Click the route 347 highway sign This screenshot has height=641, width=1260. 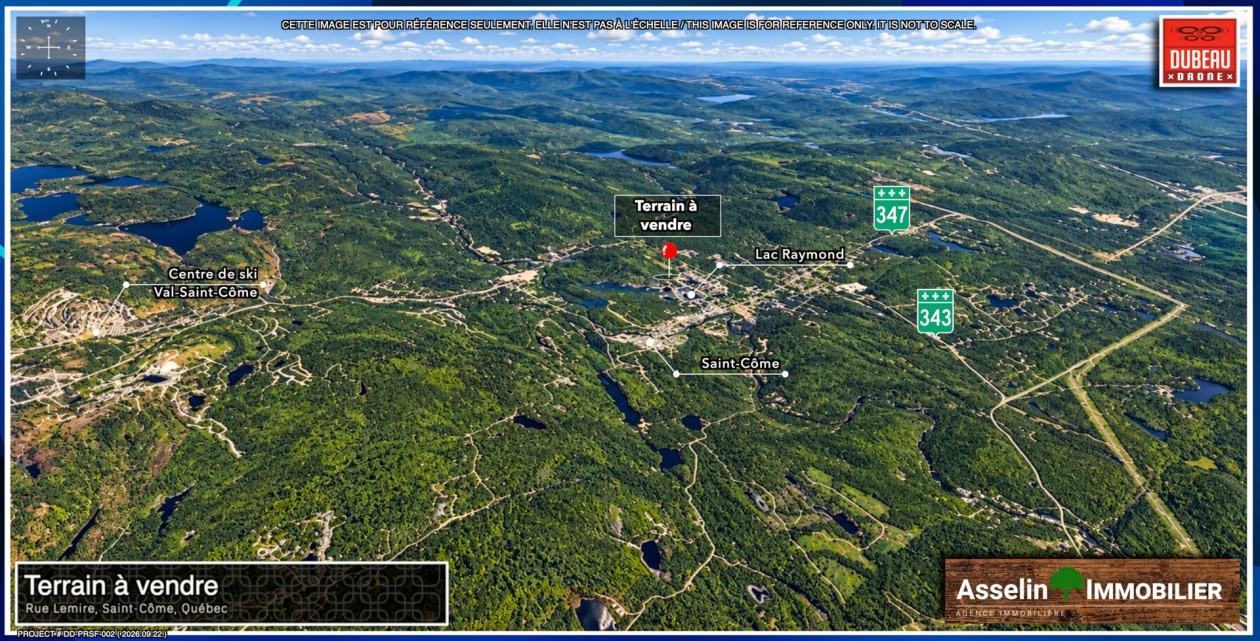click(891, 208)
